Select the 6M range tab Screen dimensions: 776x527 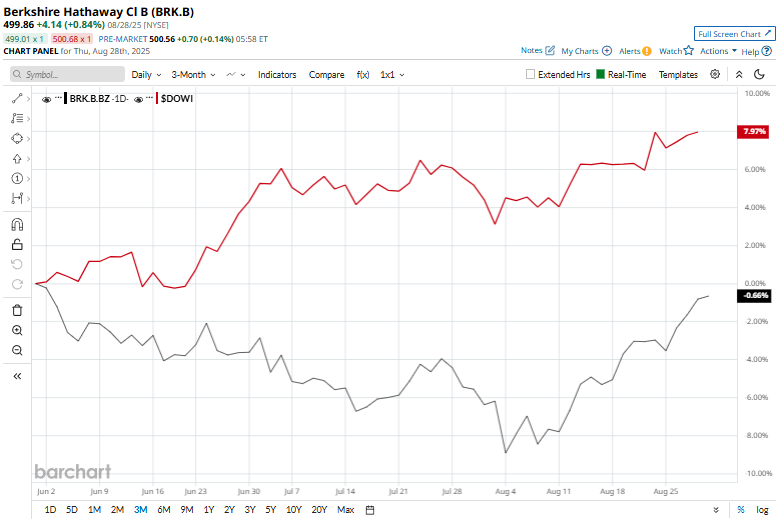164,510
